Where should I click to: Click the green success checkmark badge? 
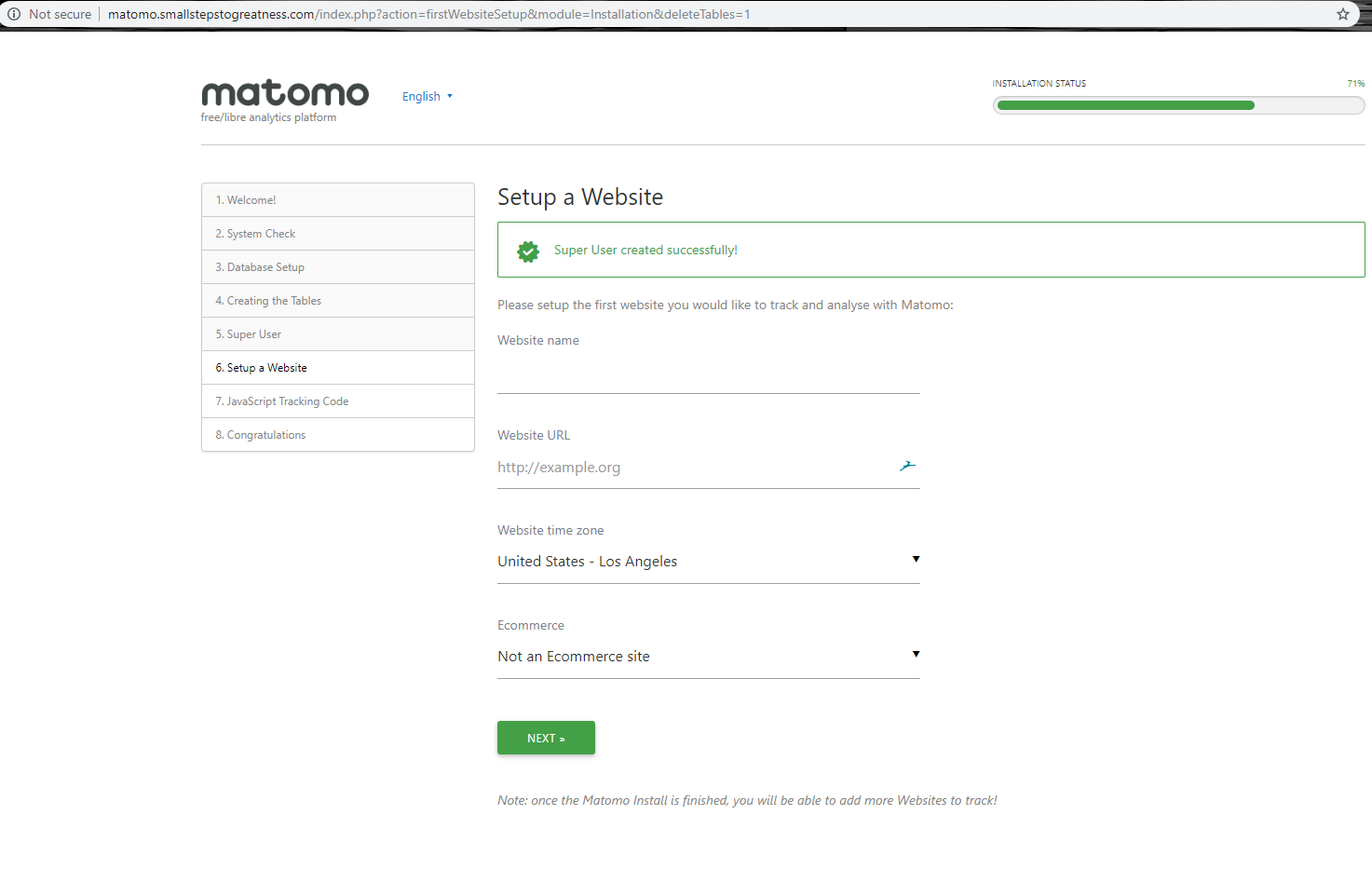(x=528, y=251)
